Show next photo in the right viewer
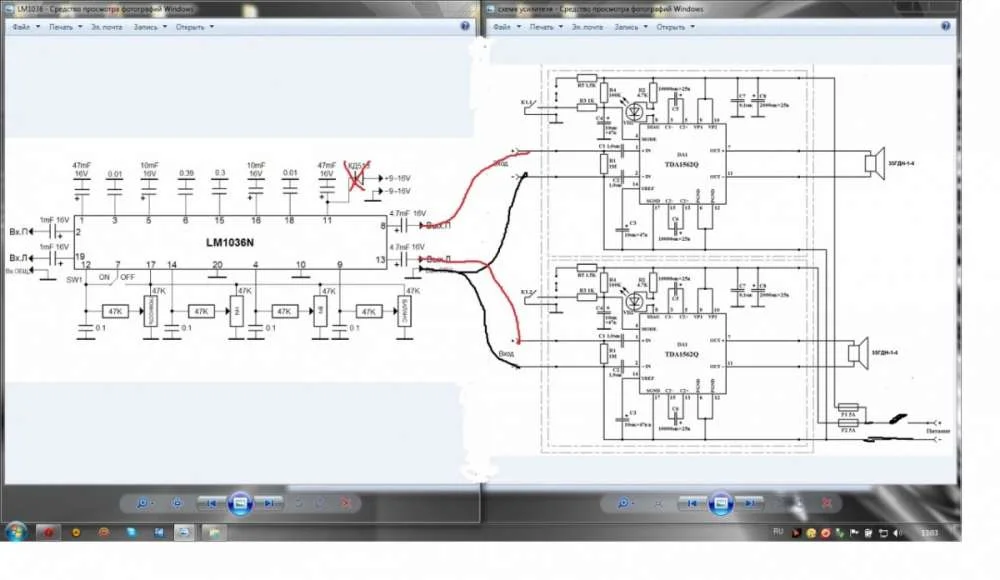Image resolution: width=1000 pixels, height=580 pixels. [x=751, y=503]
